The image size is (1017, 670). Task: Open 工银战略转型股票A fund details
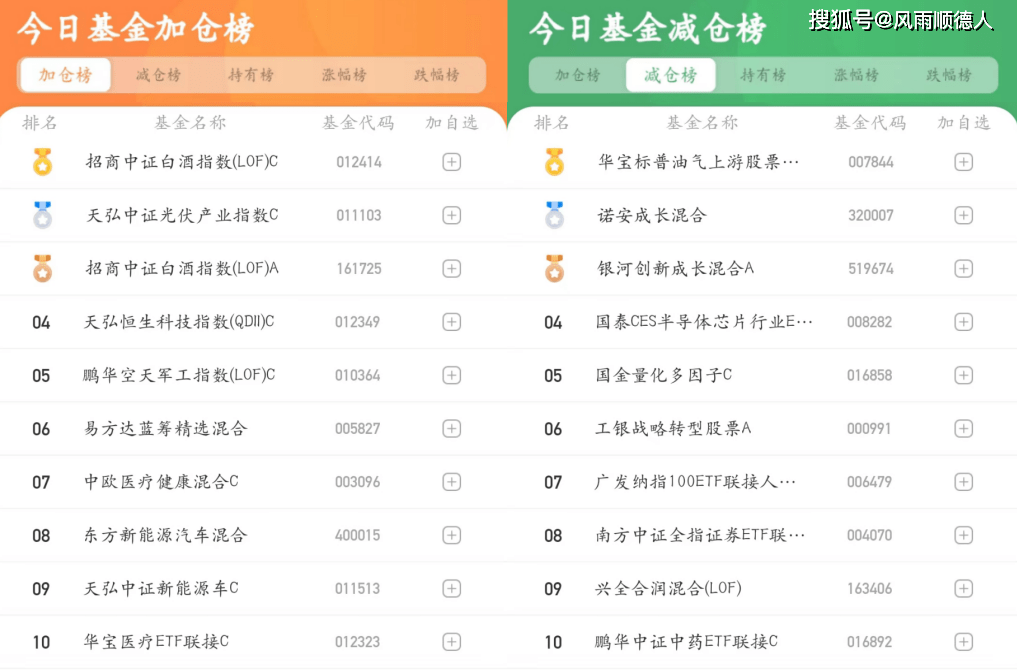pyautogui.click(x=673, y=429)
